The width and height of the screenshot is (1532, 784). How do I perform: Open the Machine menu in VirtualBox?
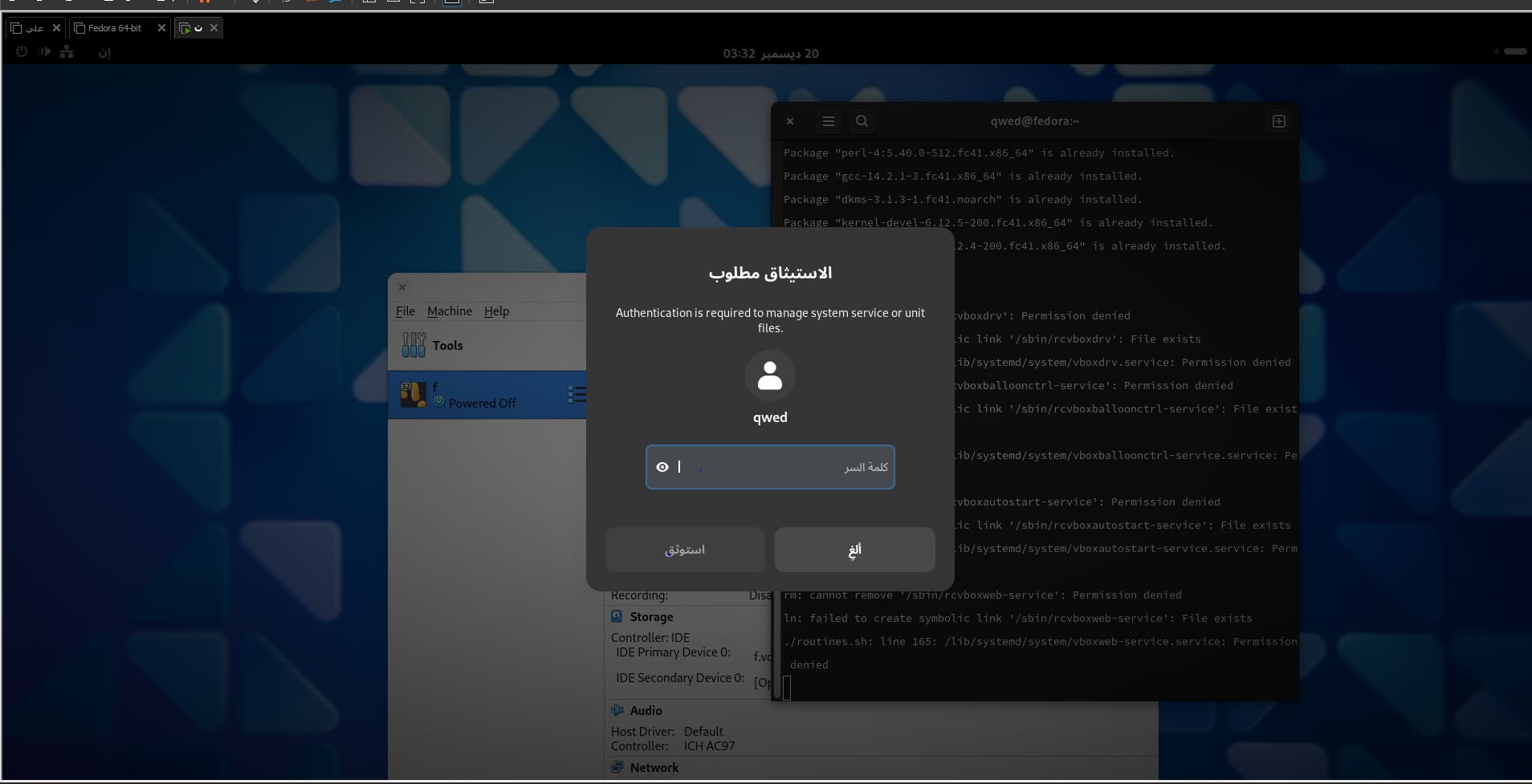click(x=449, y=311)
